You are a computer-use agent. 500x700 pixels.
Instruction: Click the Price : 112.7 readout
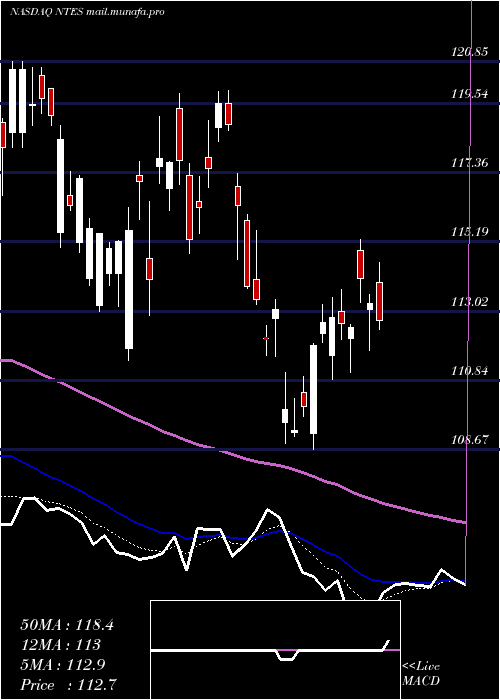[69, 685]
